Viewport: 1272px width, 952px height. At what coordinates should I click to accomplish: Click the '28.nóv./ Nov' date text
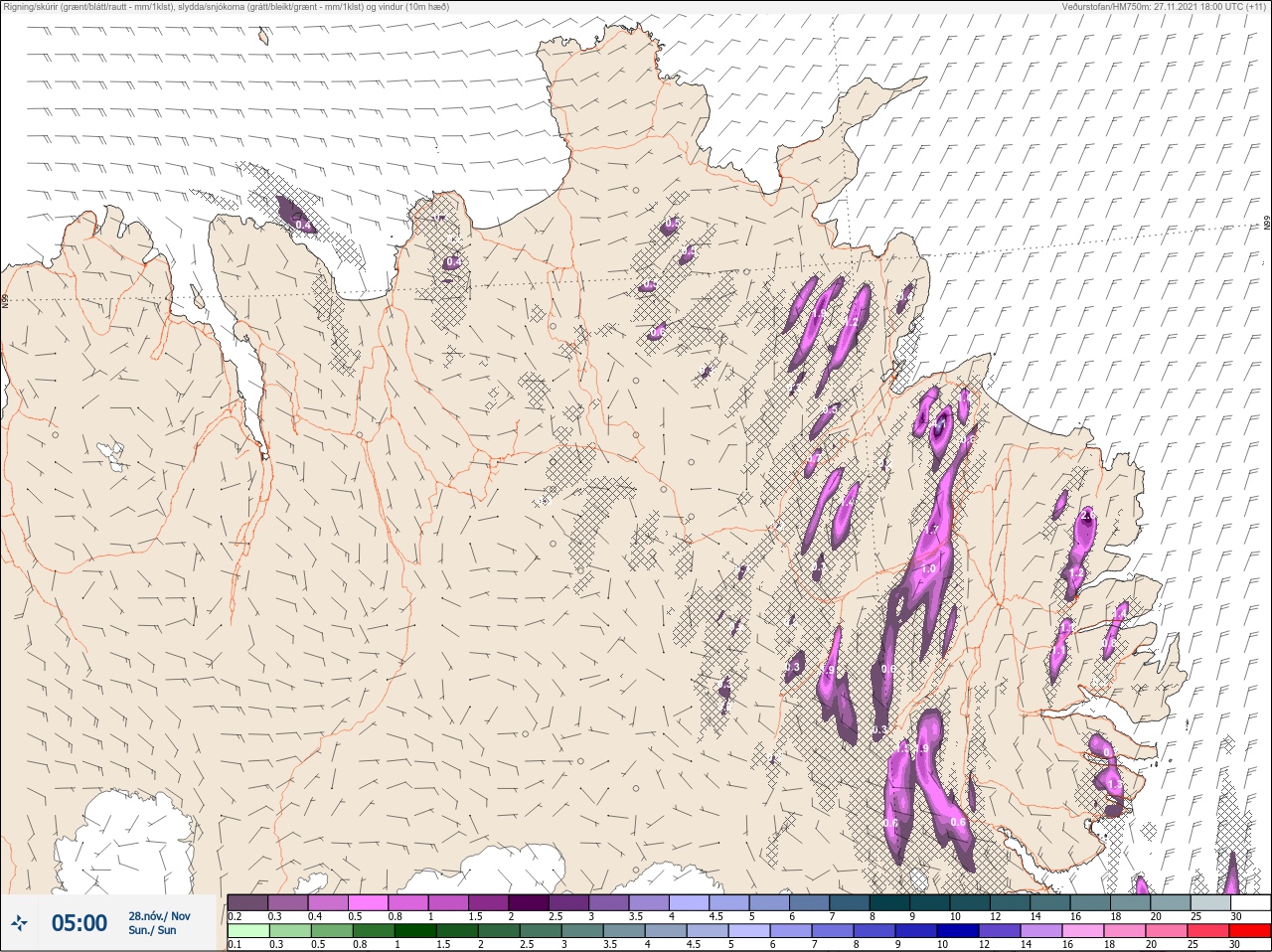click(x=159, y=916)
